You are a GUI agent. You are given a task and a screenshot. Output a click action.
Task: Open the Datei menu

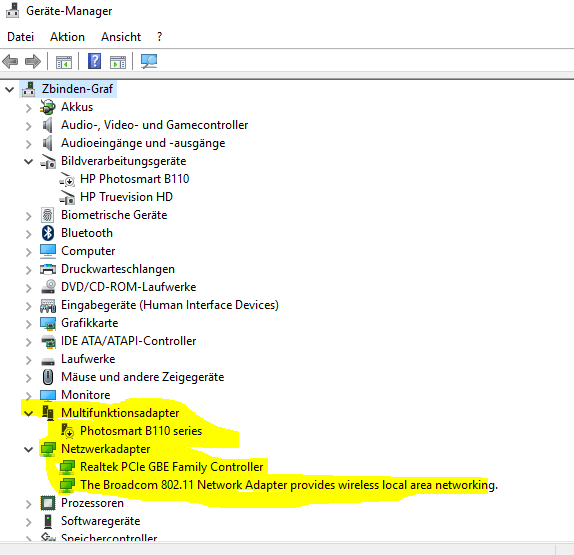pos(20,37)
